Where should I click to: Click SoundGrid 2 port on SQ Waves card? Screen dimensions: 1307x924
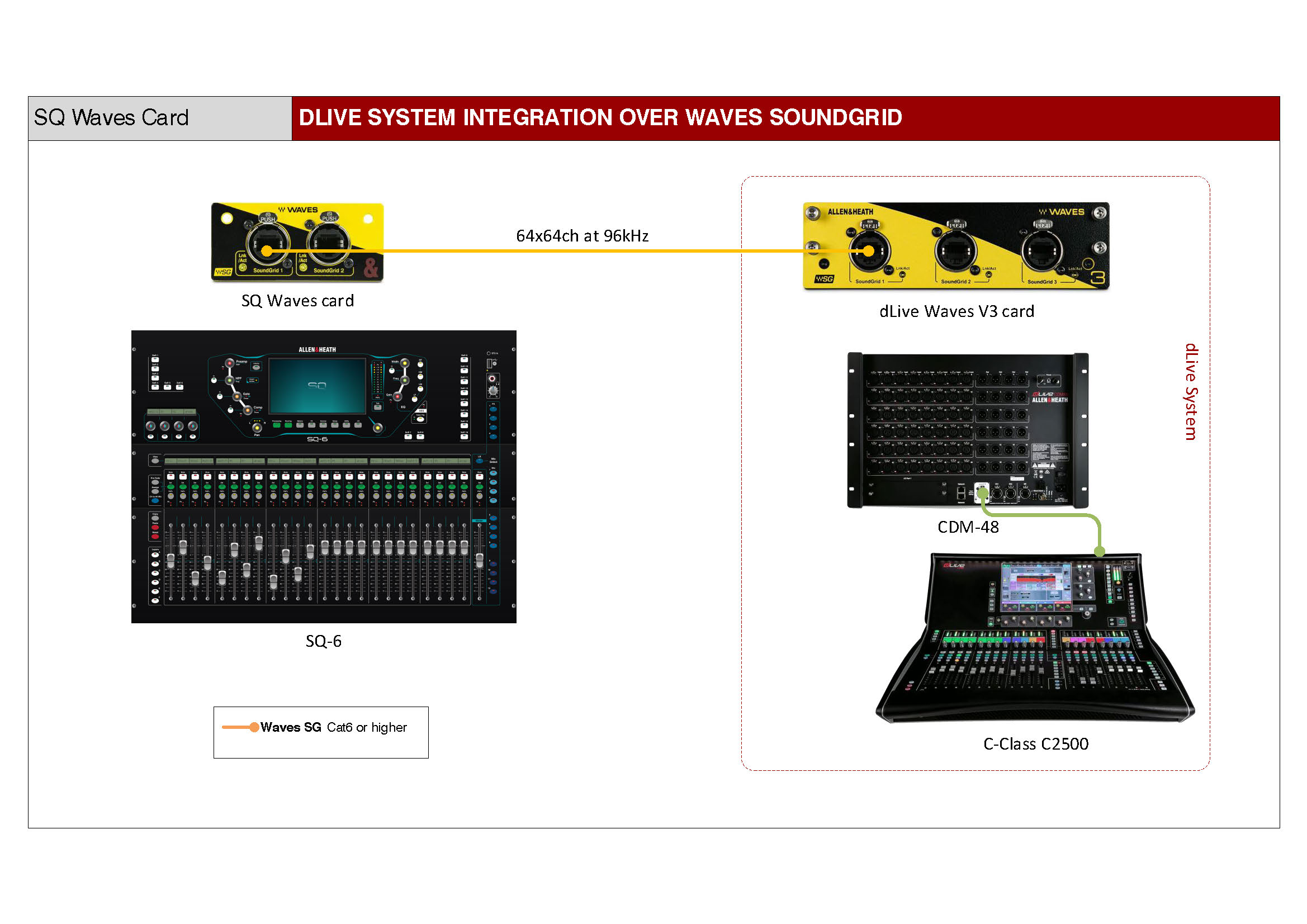[328, 245]
